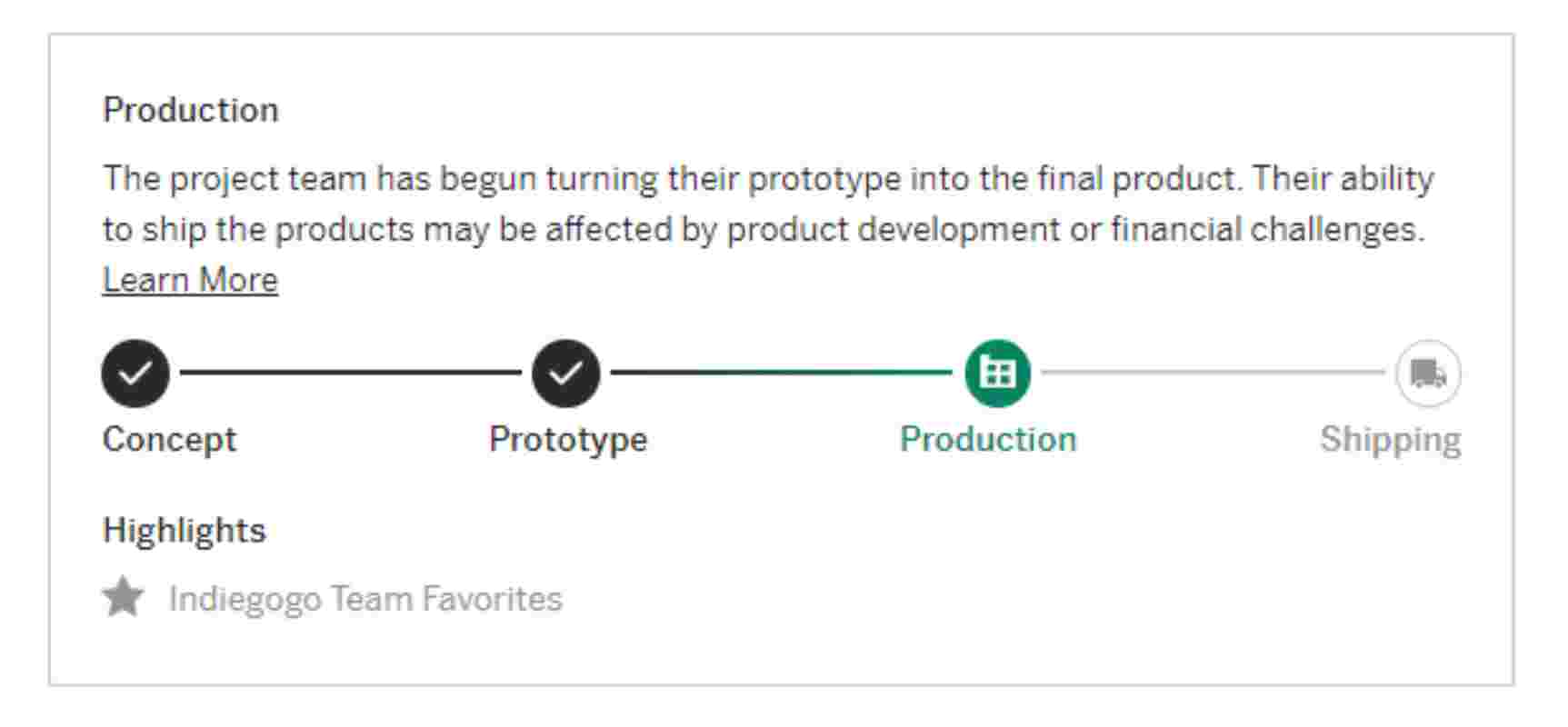Select the Concept stage label
Image resolution: width=1568 pixels, height=727 pixels.
click(169, 440)
